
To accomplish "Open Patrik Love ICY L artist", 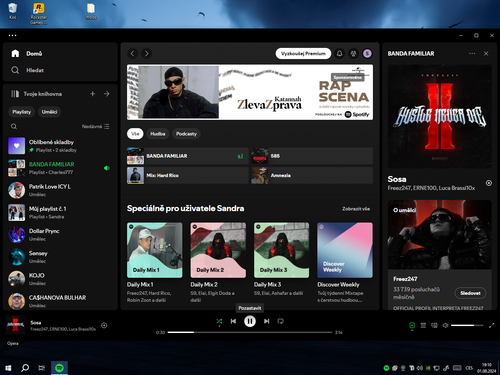I will (60, 190).
